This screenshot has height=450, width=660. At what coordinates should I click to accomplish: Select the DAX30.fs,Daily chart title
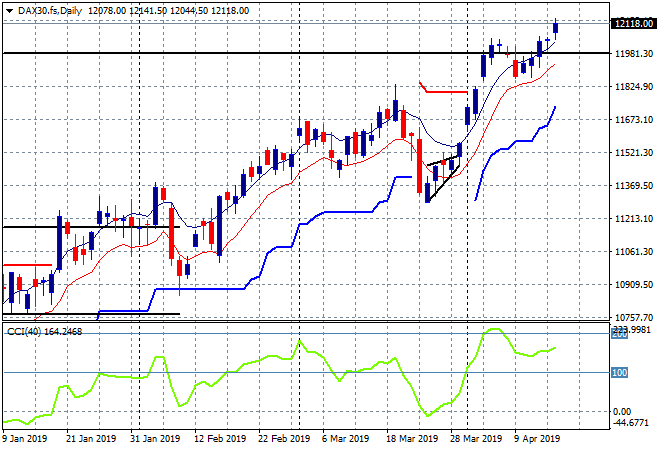coord(50,11)
